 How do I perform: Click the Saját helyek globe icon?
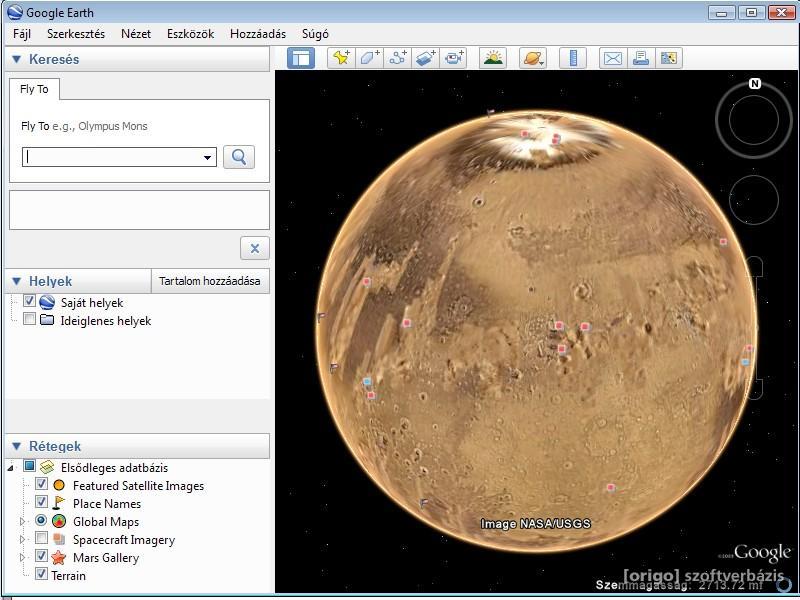point(47,302)
